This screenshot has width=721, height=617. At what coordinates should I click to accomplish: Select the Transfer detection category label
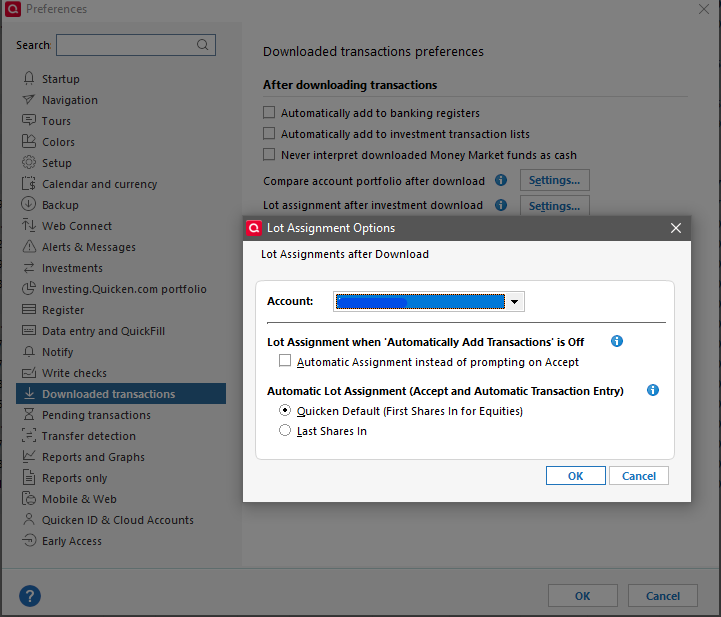[89, 436]
